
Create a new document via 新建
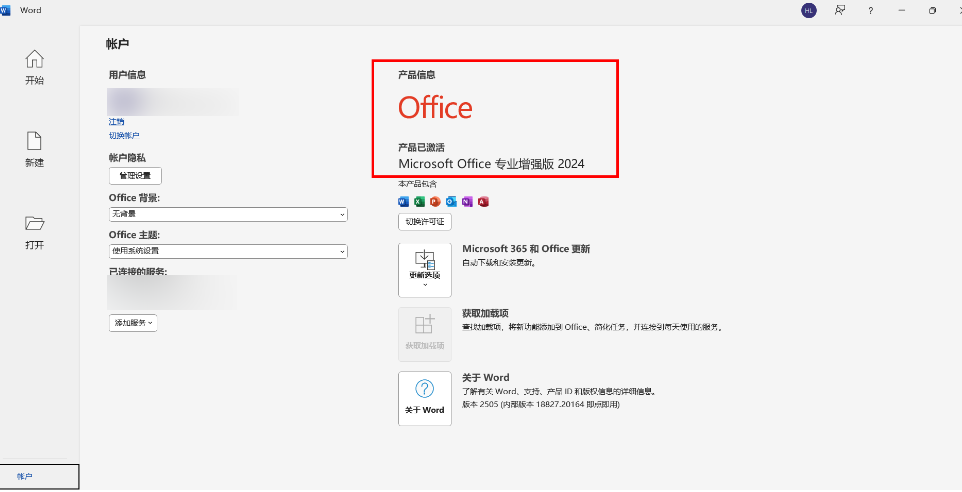coord(34,149)
